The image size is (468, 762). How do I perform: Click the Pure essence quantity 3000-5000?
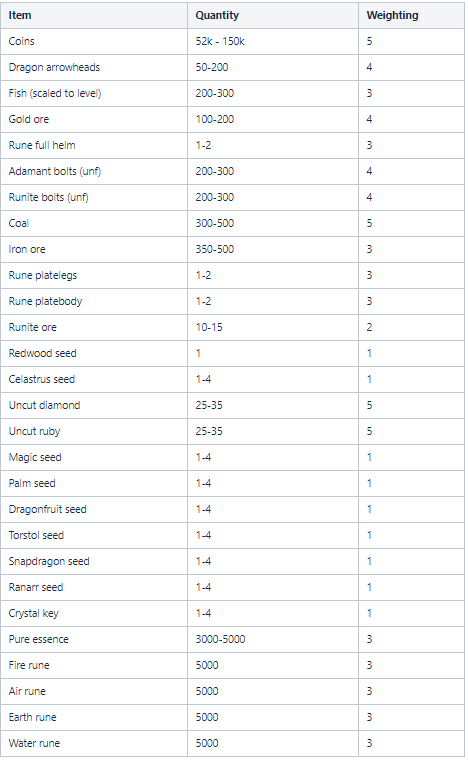click(x=220, y=640)
